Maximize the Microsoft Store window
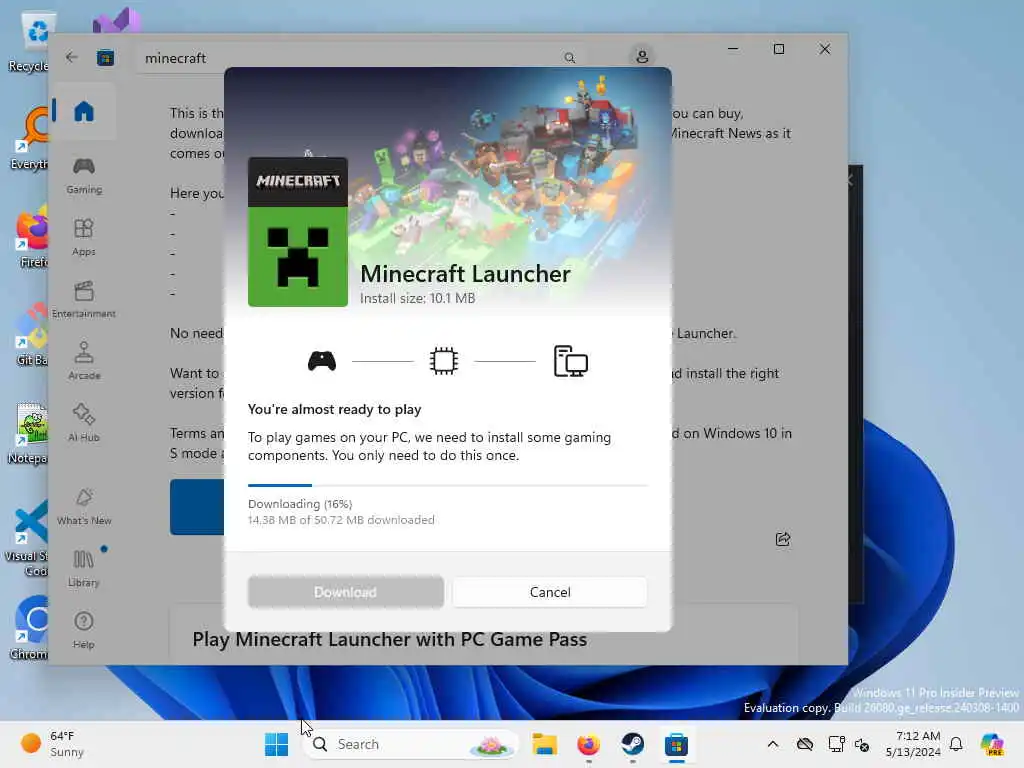 click(x=778, y=49)
